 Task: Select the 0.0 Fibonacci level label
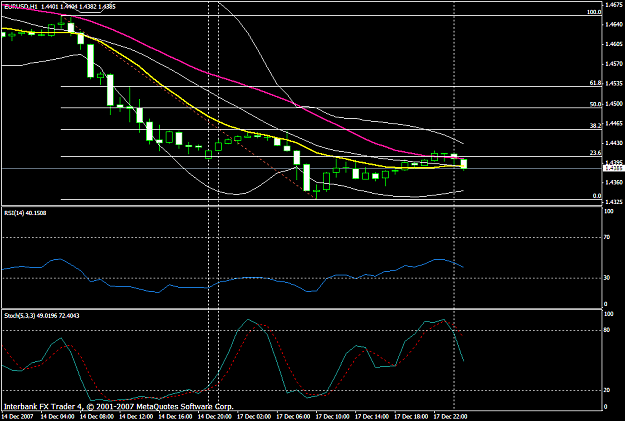pos(596,196)
